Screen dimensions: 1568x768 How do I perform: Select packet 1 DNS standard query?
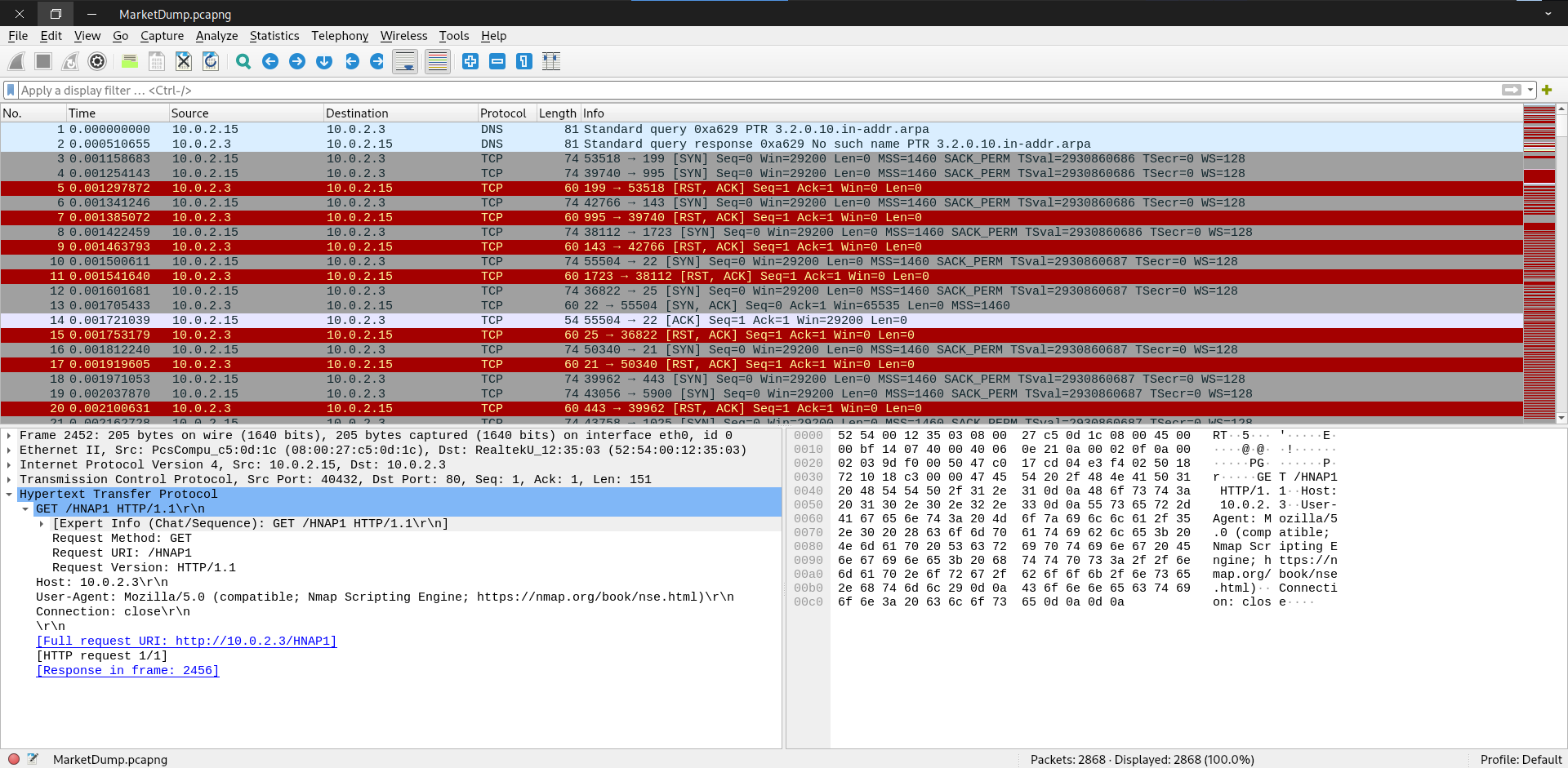pos(761,130)
